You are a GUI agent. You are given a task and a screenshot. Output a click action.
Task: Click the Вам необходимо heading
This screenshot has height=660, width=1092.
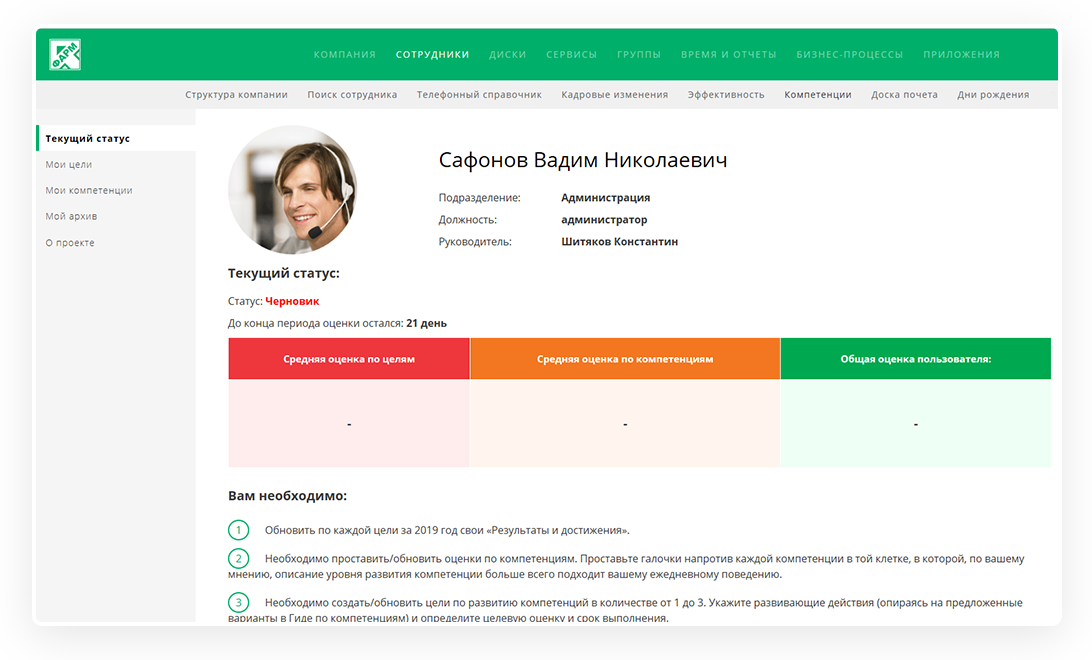click(x=287, y=496)
